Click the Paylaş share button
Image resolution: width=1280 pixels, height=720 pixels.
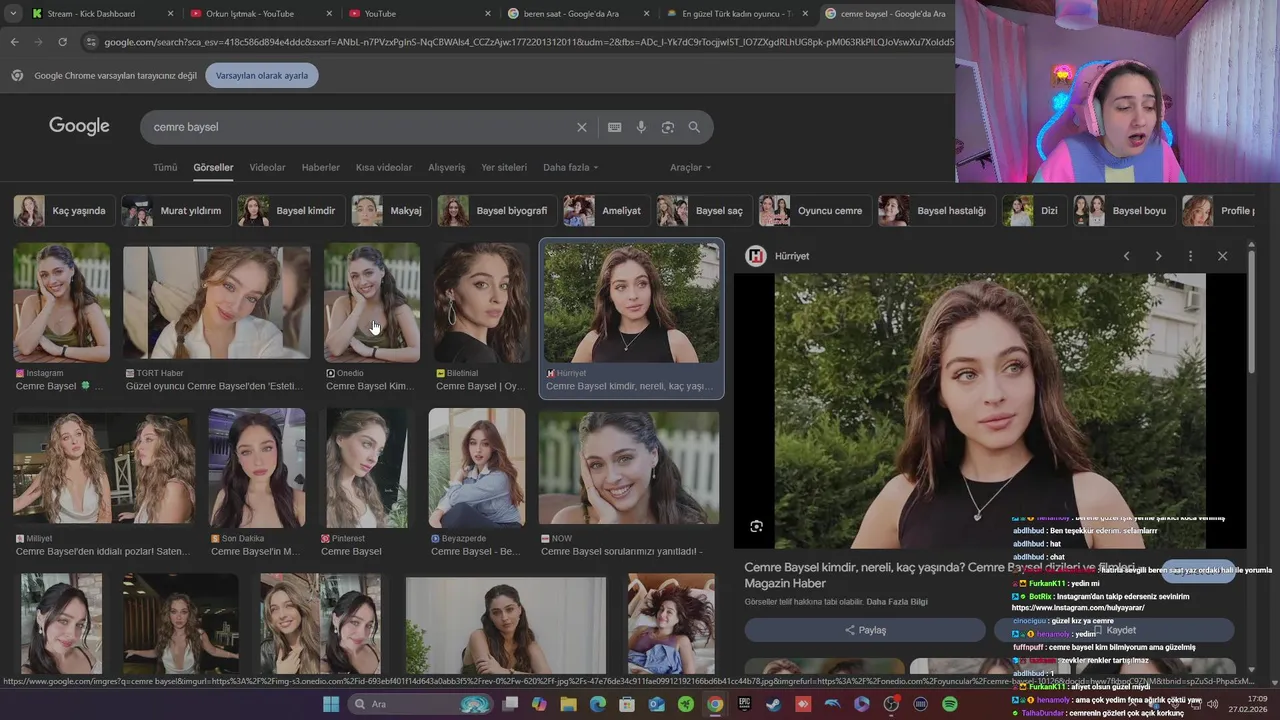click(865, 630)
